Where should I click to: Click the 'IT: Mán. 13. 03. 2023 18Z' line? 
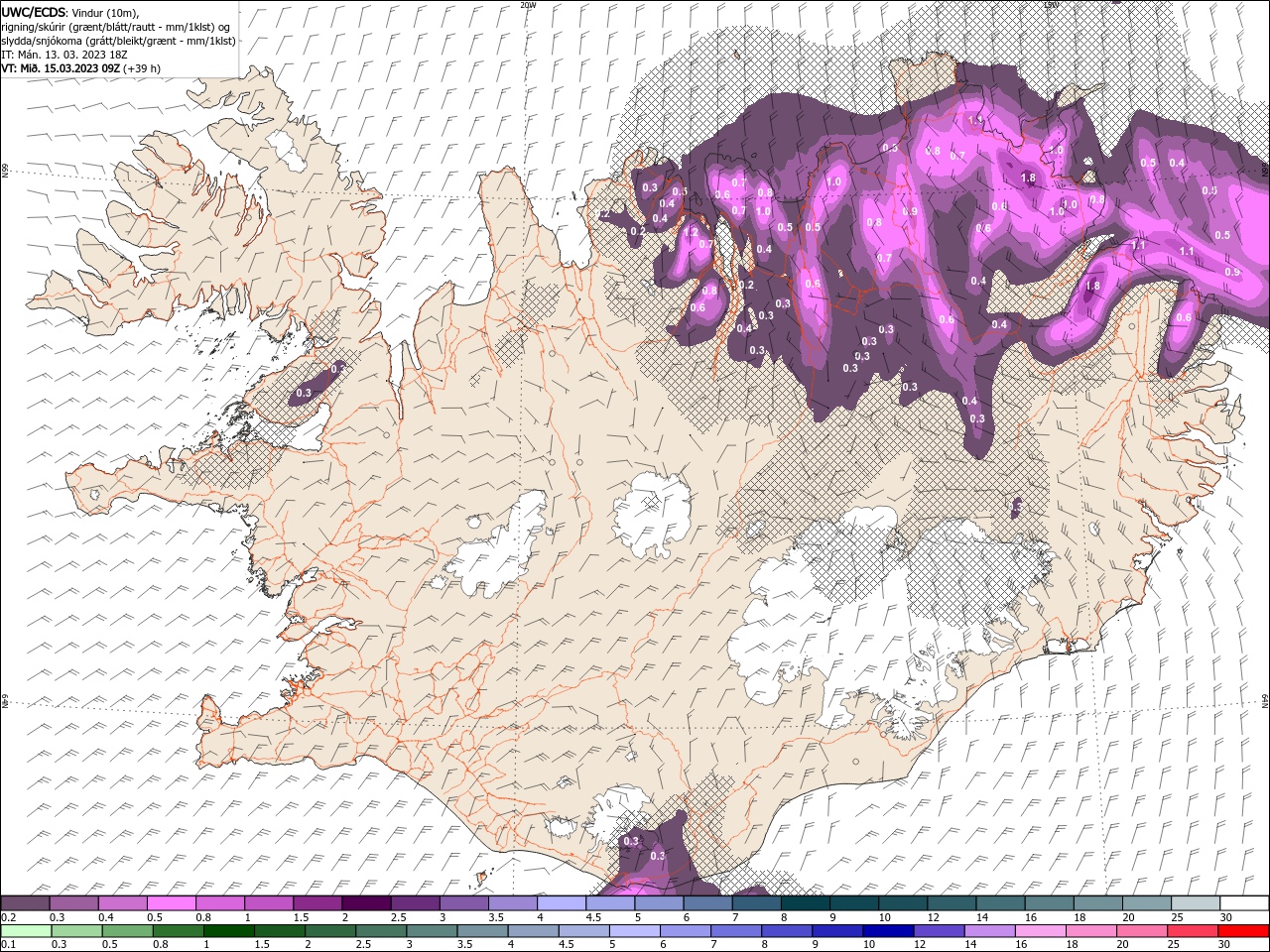pyautogui.click(x=65, y=55)
